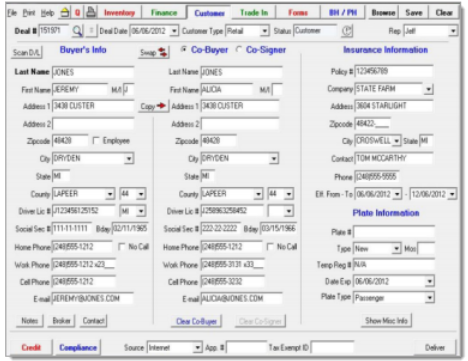
Task: Switch to the Inventory tab
Action: pos(119,13)
